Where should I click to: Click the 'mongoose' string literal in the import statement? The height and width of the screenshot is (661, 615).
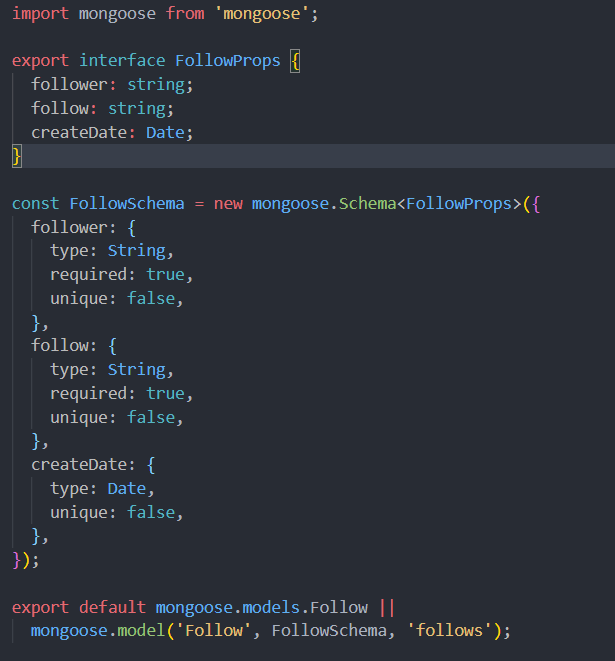pyautogui.click(x=261, y=14)
